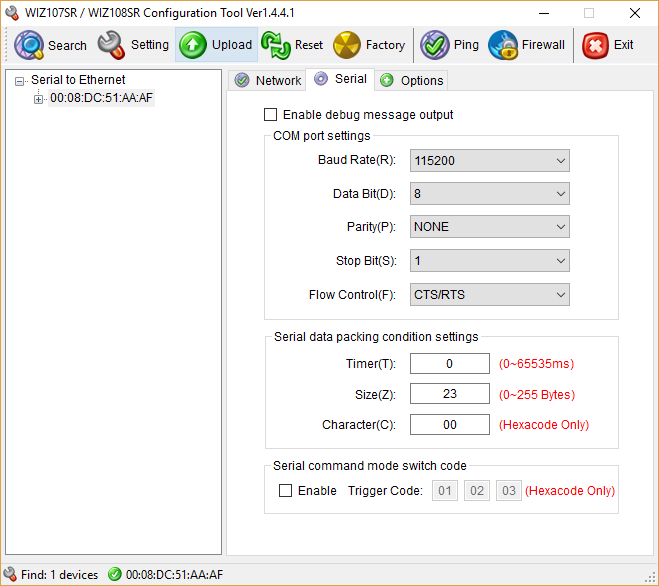Click the '(0~65535ms)' hint text
The height and width of the screenshot is (586, 659).
pos(536,364)
